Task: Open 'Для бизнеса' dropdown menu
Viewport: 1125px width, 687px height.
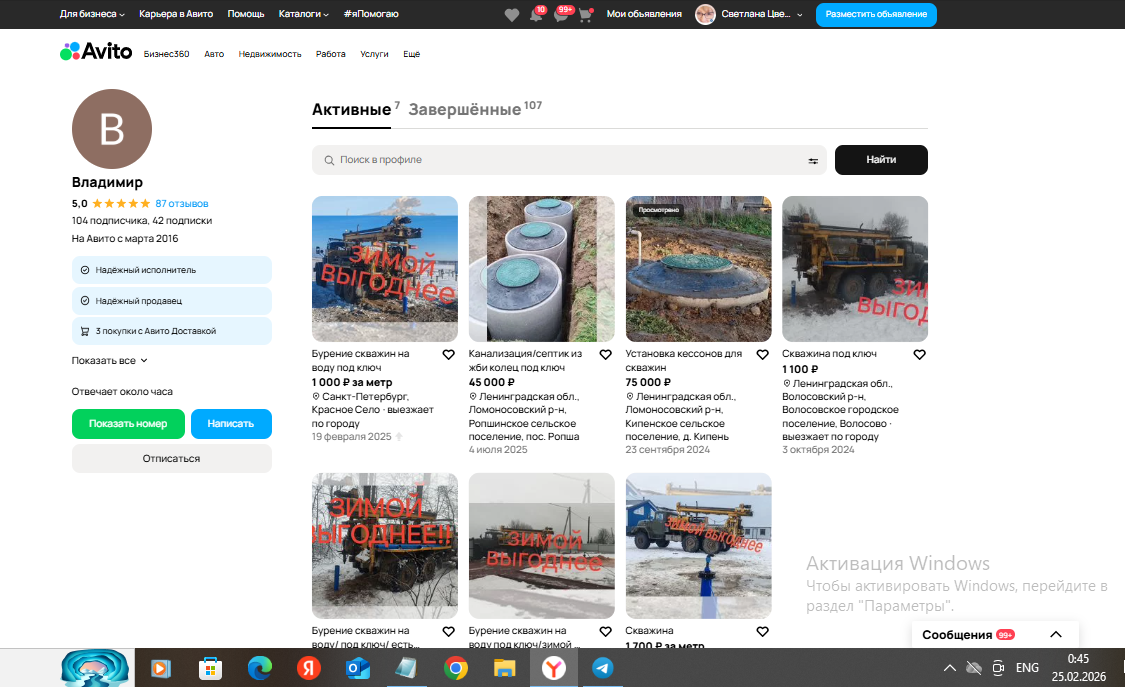Action: point(92,15)
